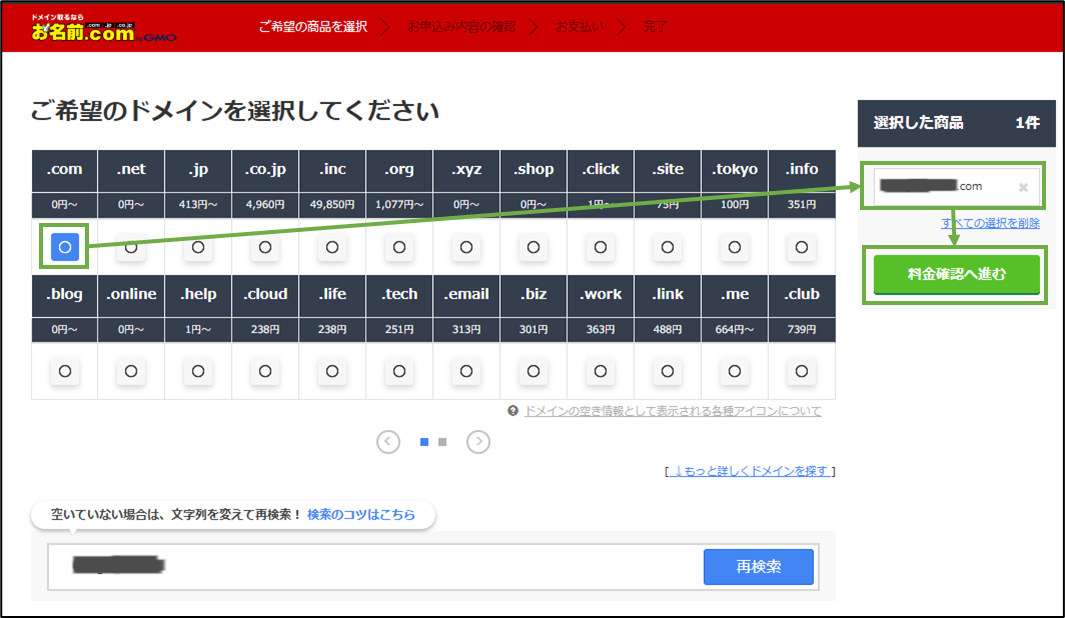Open 検索のコツはこちら link
Image resolution: width=1065 pixels, height=618 pixels.
(x=361, y=515)
